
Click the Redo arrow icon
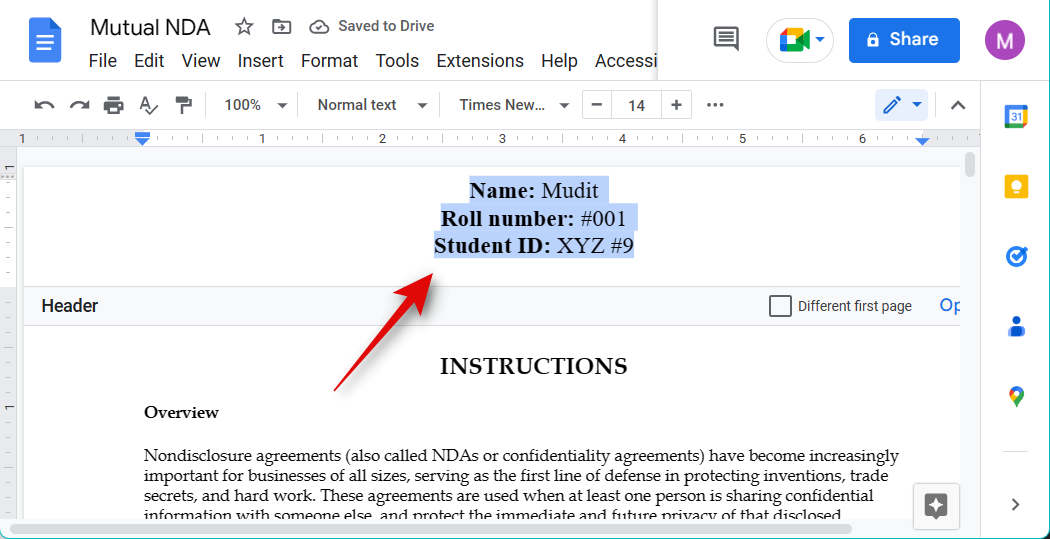tap(79, 105)
